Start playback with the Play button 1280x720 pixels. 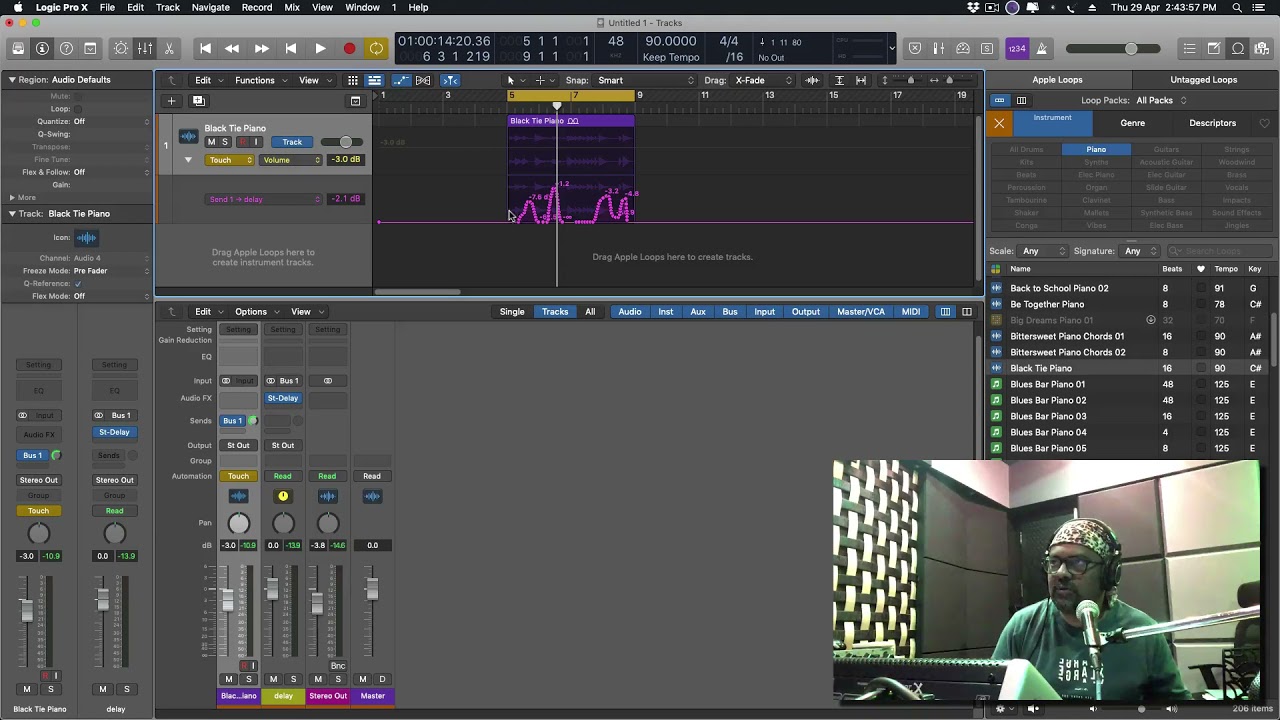coord(320,48)
